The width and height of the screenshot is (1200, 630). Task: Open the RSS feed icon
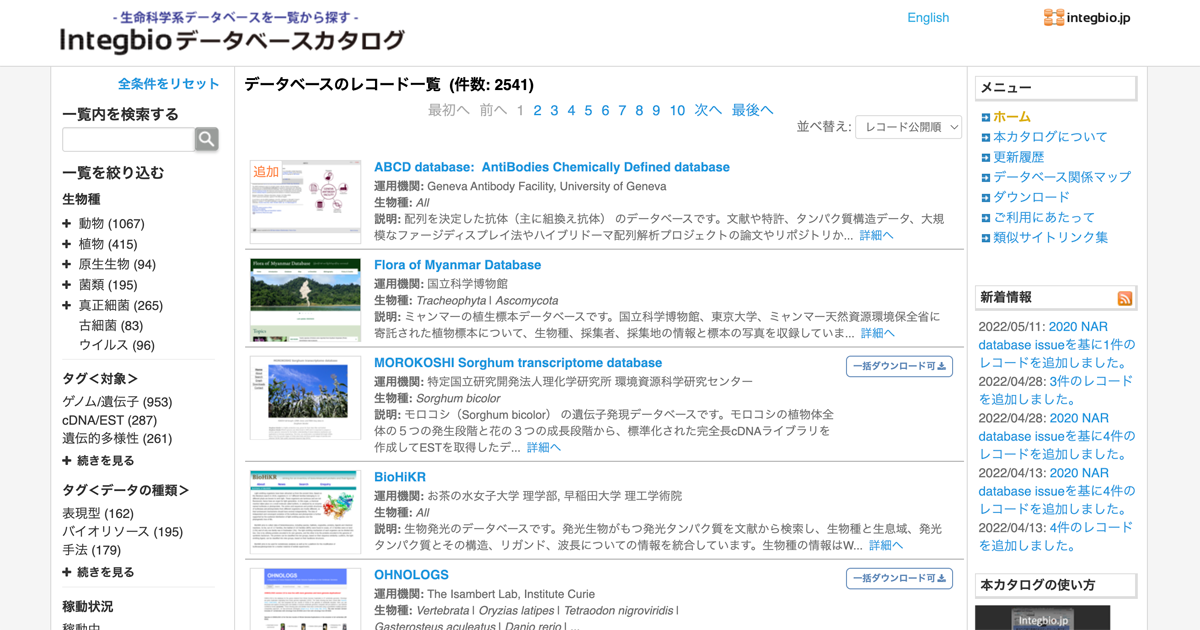(x=1125, y=298)
